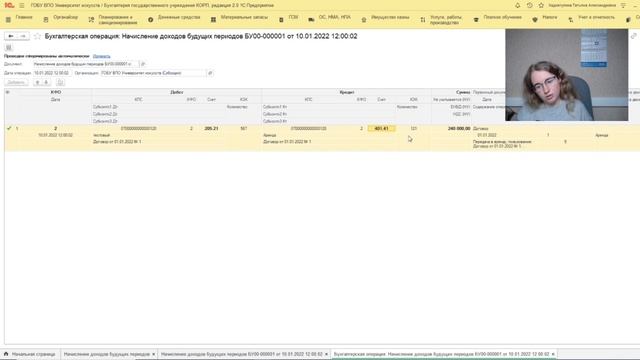This screenshot has width=640, height=360.
Task: Move row down arrow button
Action: pos(46,82)
